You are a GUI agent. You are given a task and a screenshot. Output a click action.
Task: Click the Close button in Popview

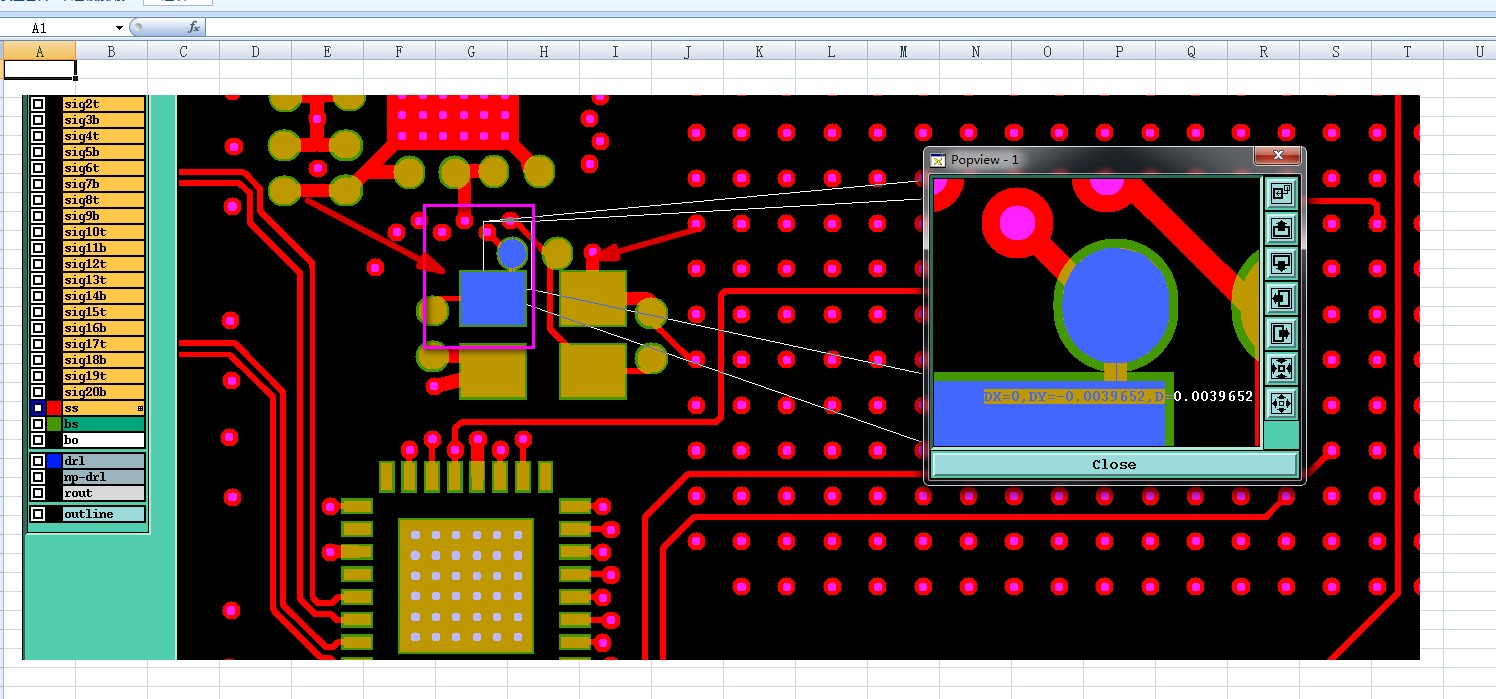click(x=1114, y=464)
